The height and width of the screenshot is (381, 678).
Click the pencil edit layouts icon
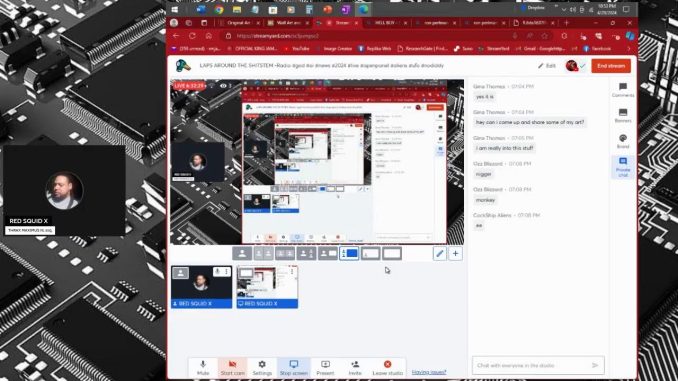(439, 253)
